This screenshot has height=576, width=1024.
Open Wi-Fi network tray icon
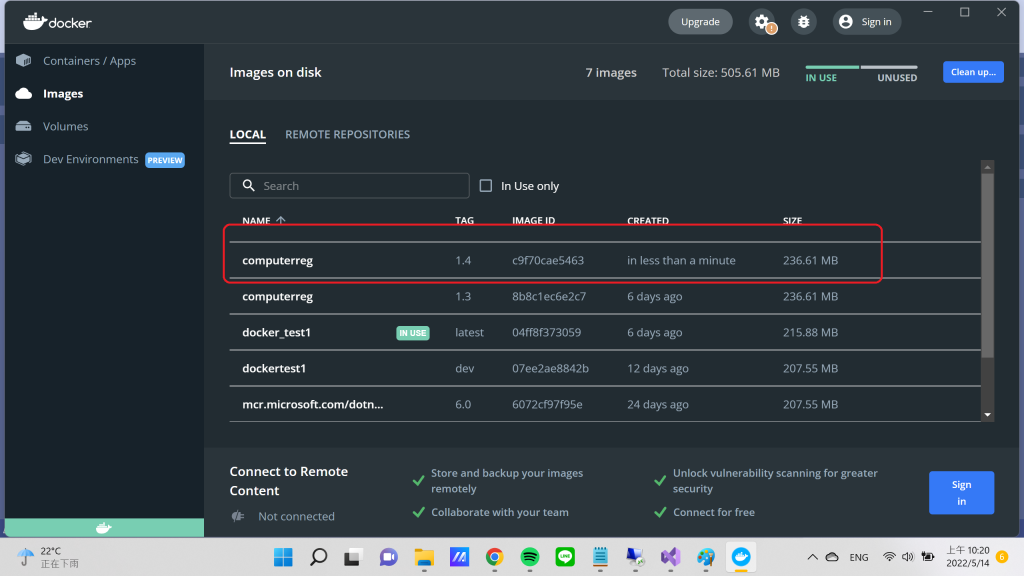(x=889, y=557)
